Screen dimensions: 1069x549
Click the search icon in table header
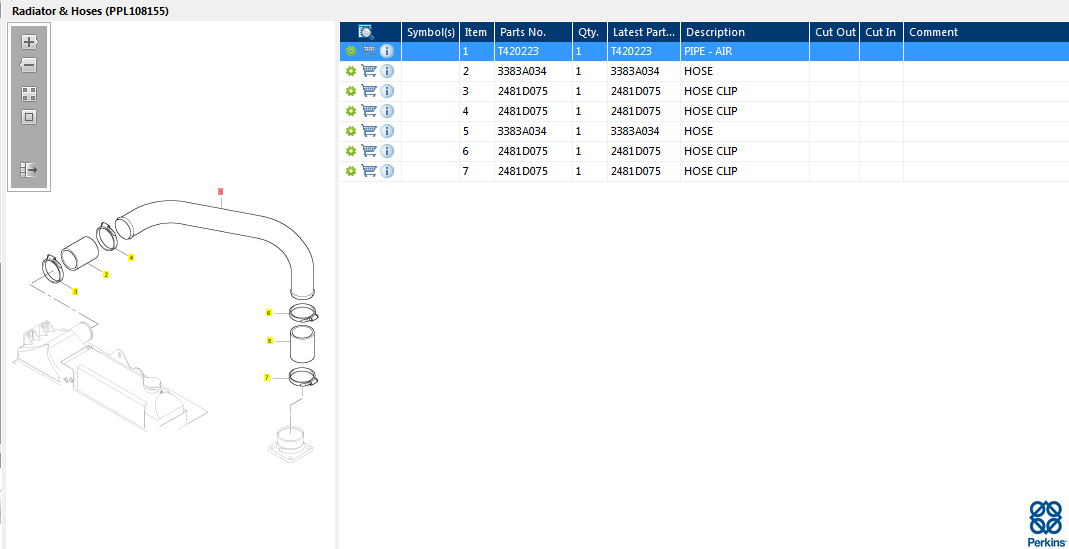[x=366, y=32]
